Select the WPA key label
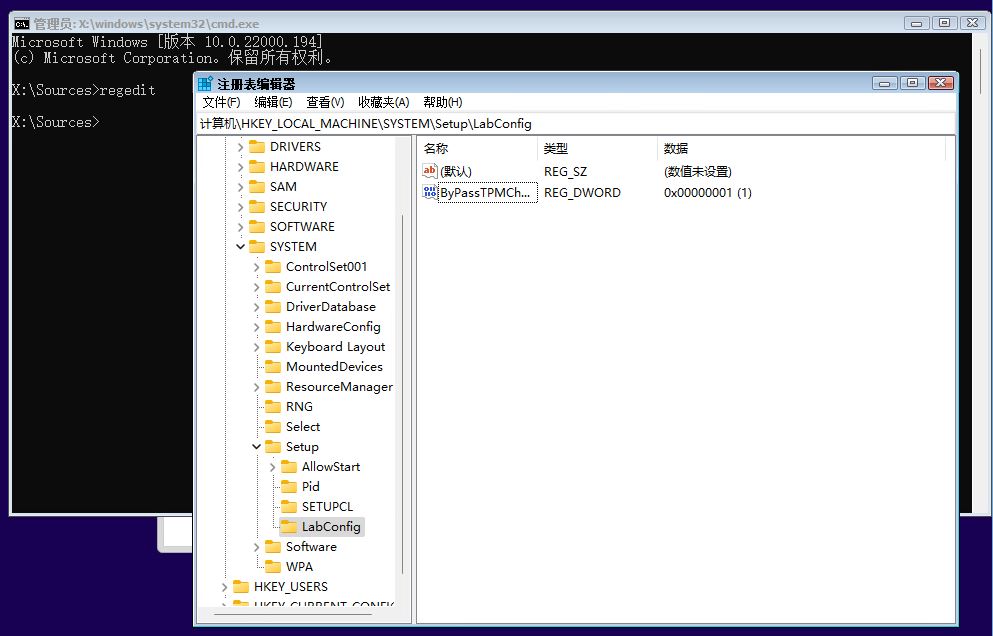The image size is (993, 636). click(300, 567)
